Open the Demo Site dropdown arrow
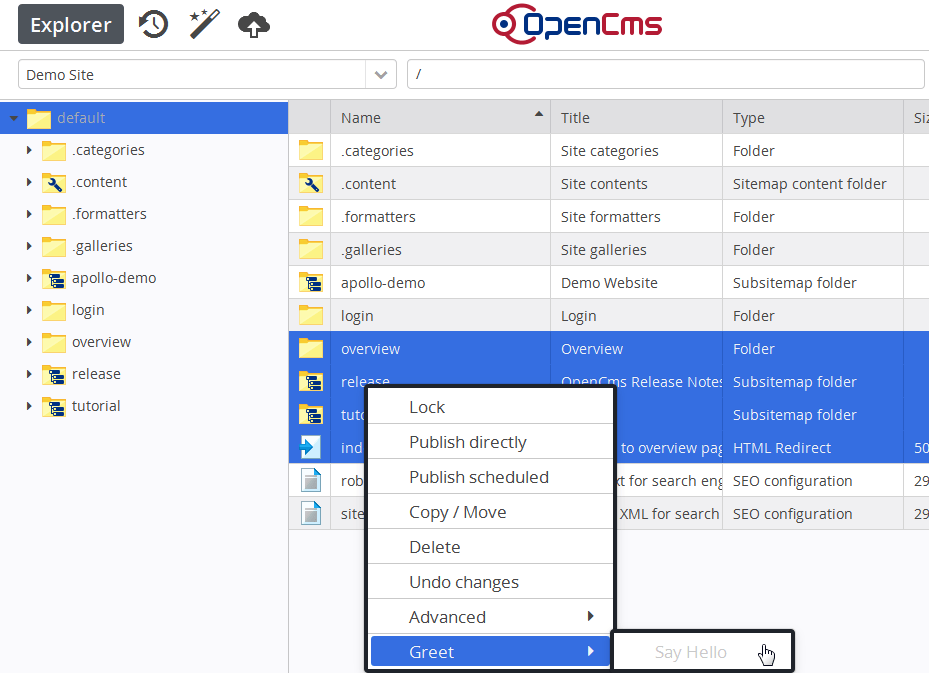This screenshot has height=673, width=929. click(381, 75)
